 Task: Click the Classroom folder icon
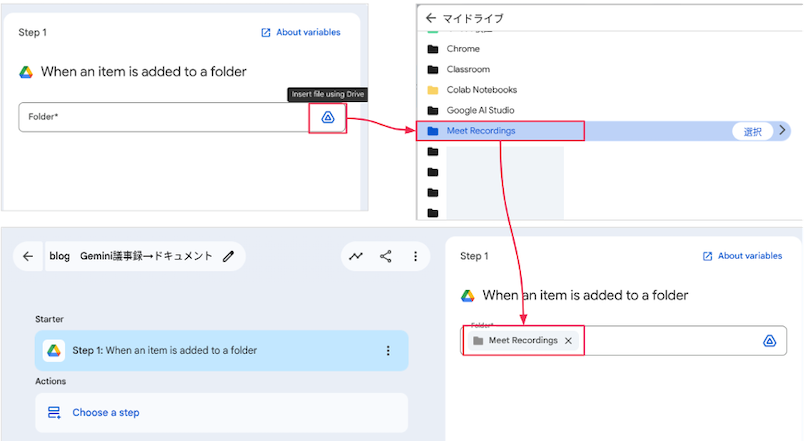(433, 69)
